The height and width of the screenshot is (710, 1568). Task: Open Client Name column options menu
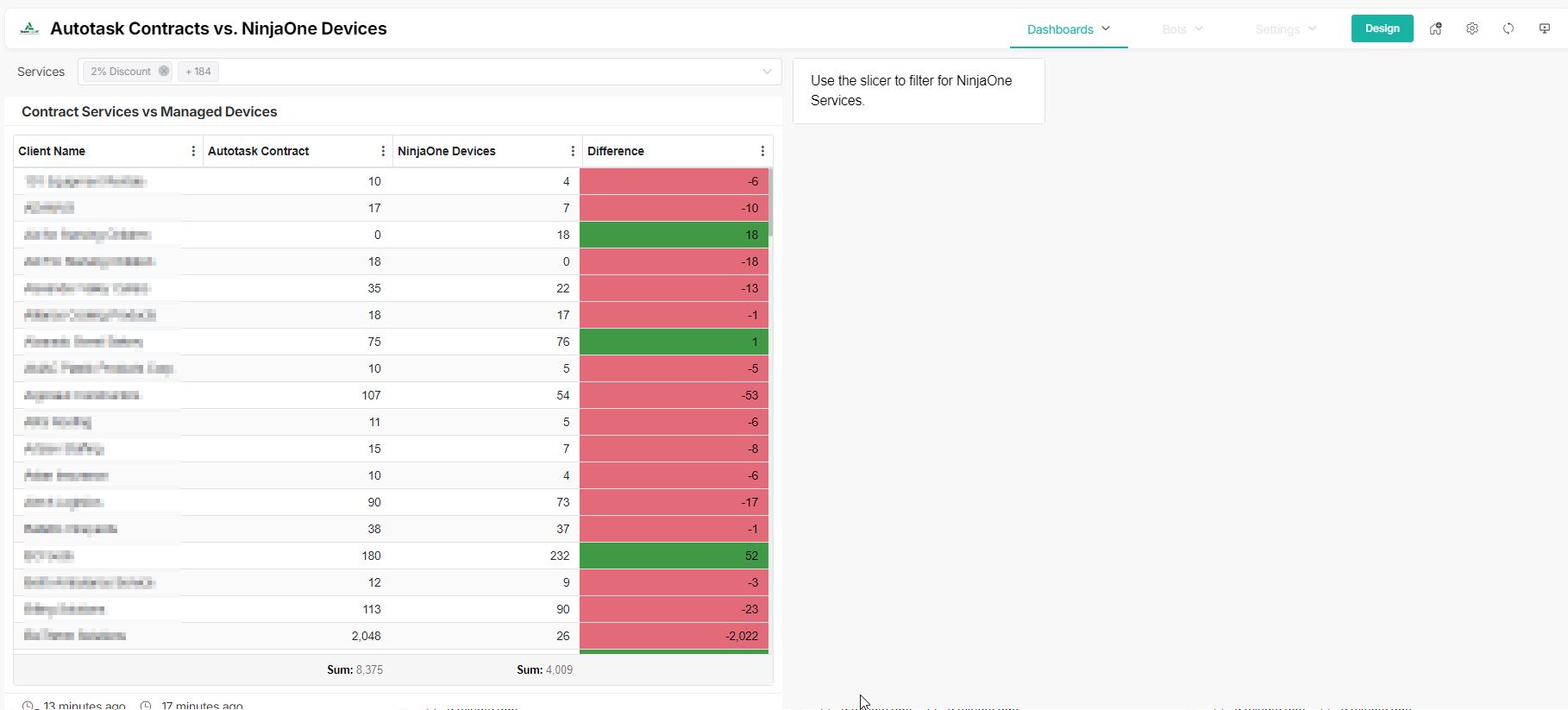(x=193, y=151)
